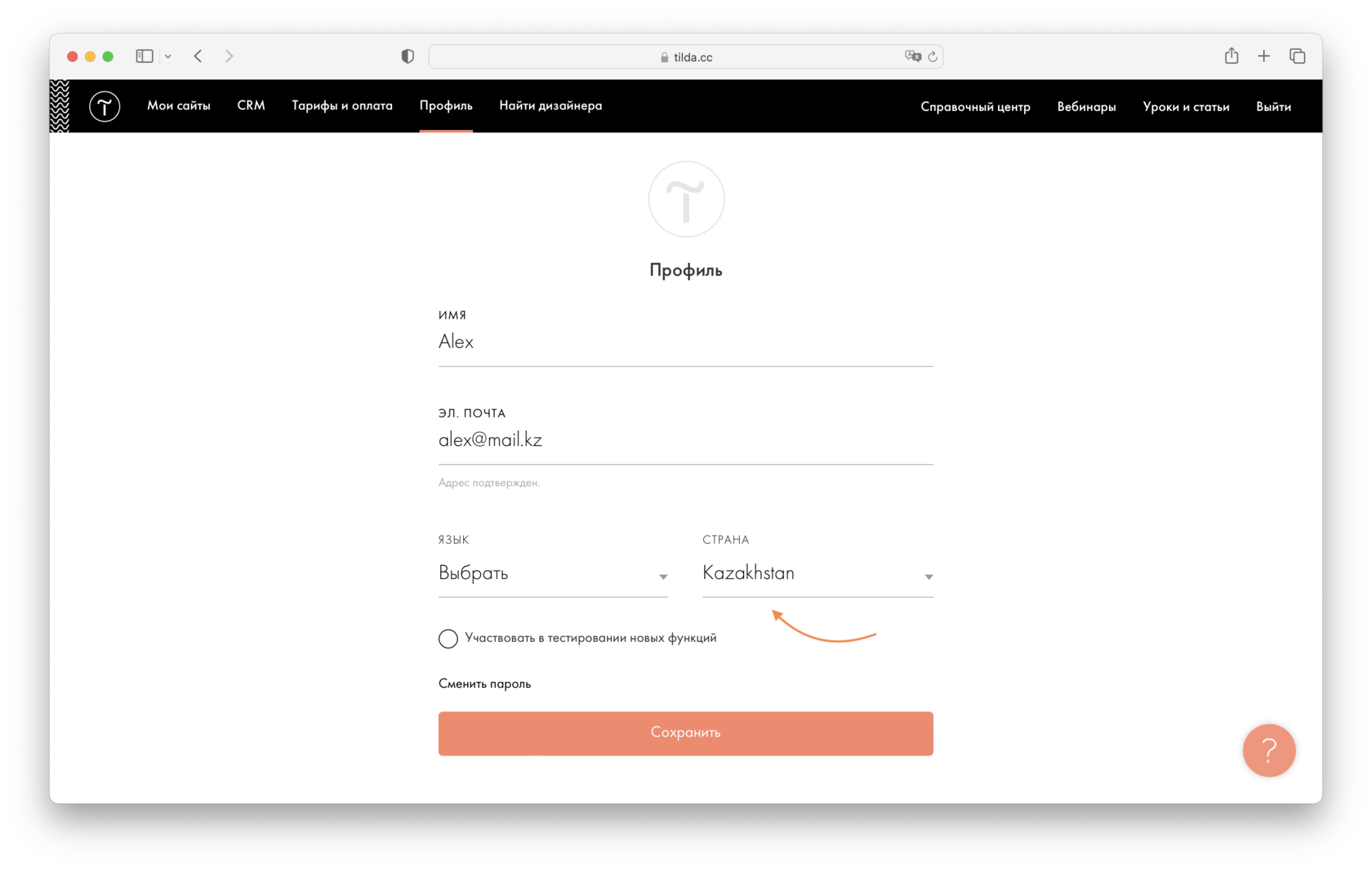Click Выйти to log out
The image size is (1372, 869).
pos(1273,106)
